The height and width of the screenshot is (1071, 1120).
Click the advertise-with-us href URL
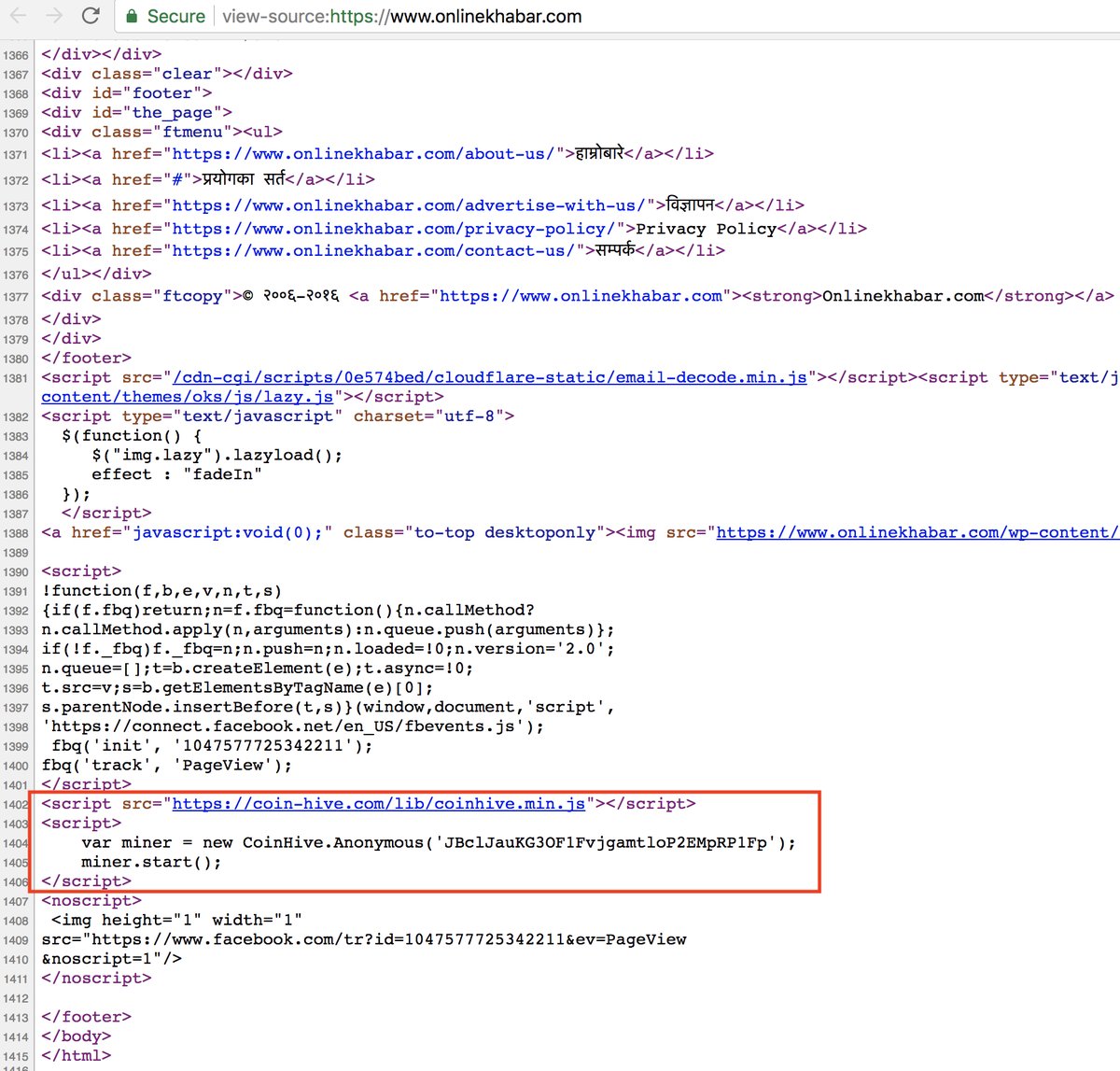(409, 205)
